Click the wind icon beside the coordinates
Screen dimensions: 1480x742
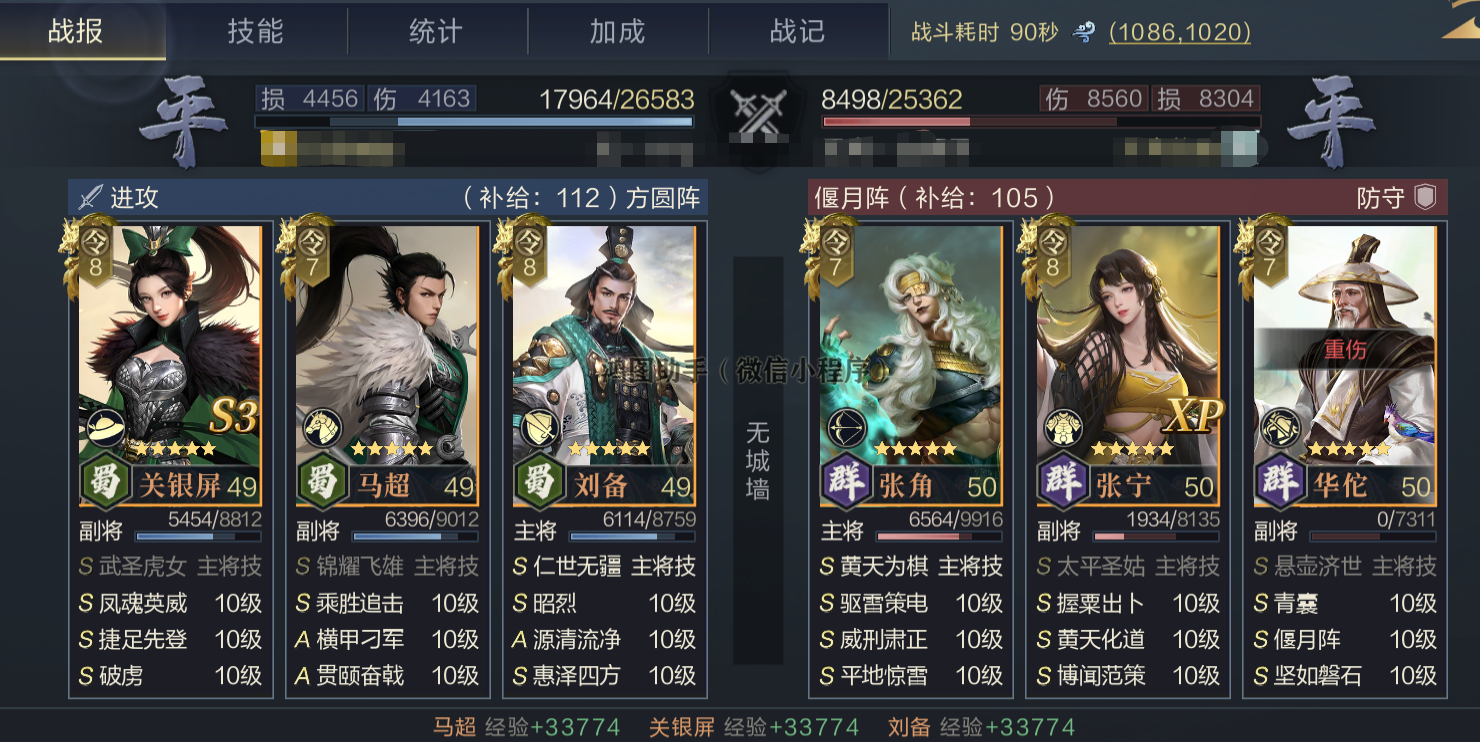click(x=1083, y=32)
